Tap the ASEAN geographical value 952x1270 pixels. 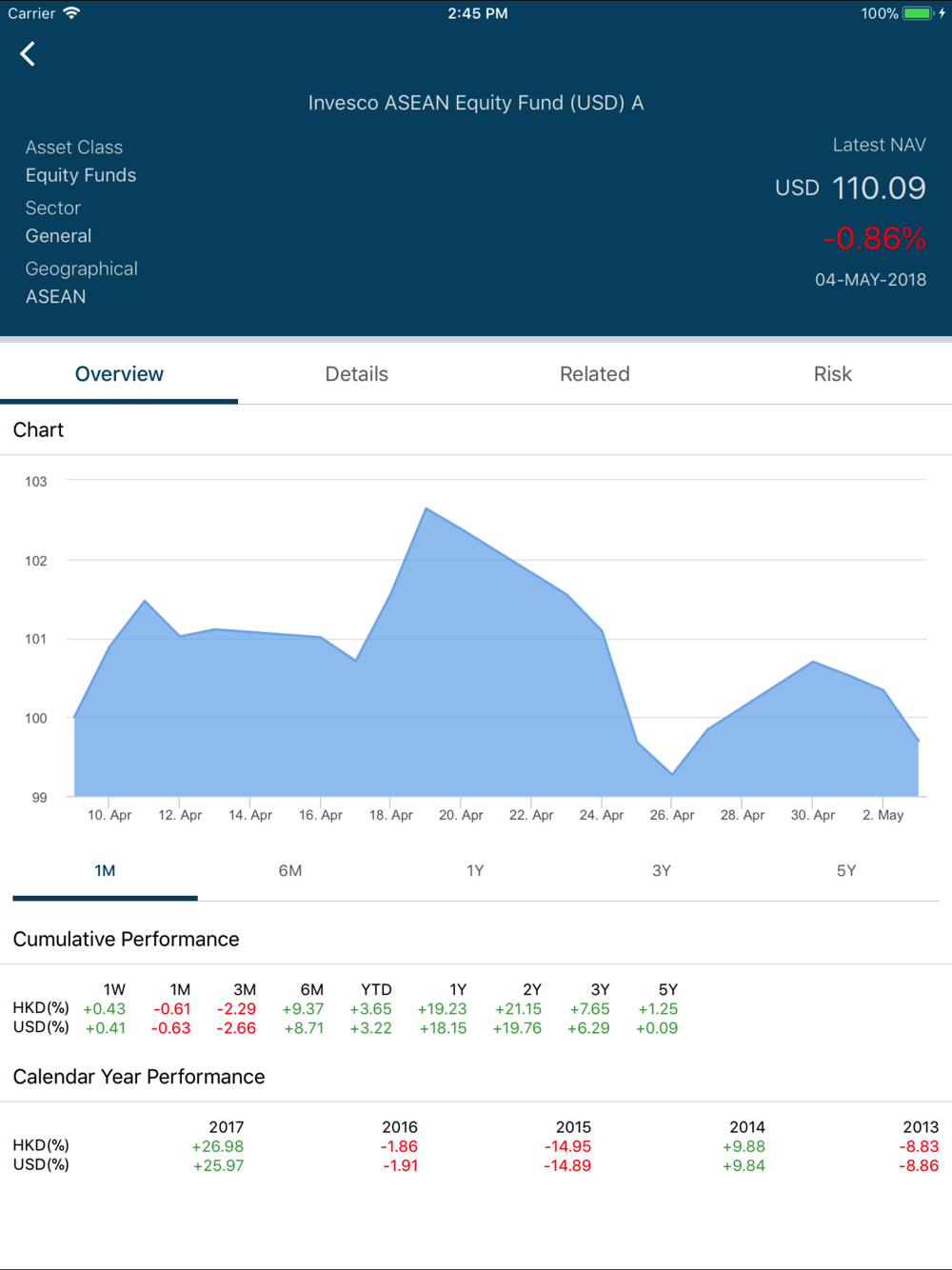pos(56,297)
